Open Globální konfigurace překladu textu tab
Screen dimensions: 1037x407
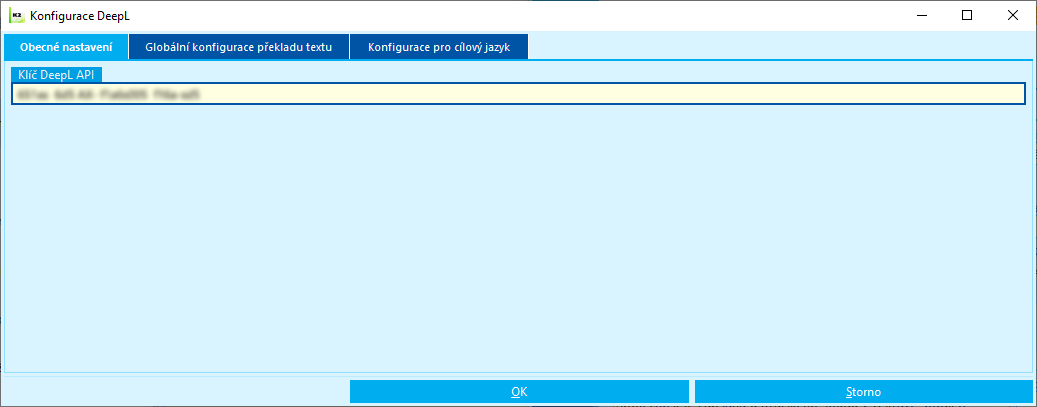239,48
